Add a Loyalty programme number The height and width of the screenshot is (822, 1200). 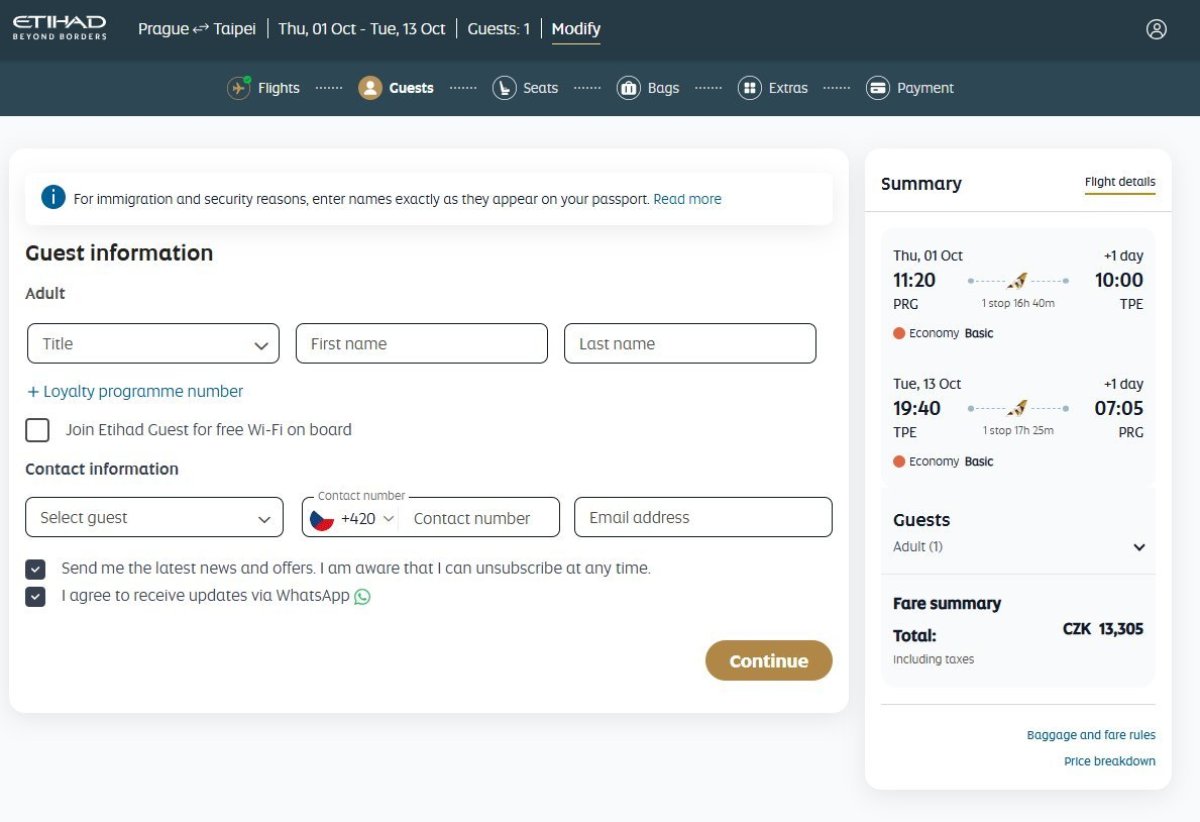click(135, 391)
